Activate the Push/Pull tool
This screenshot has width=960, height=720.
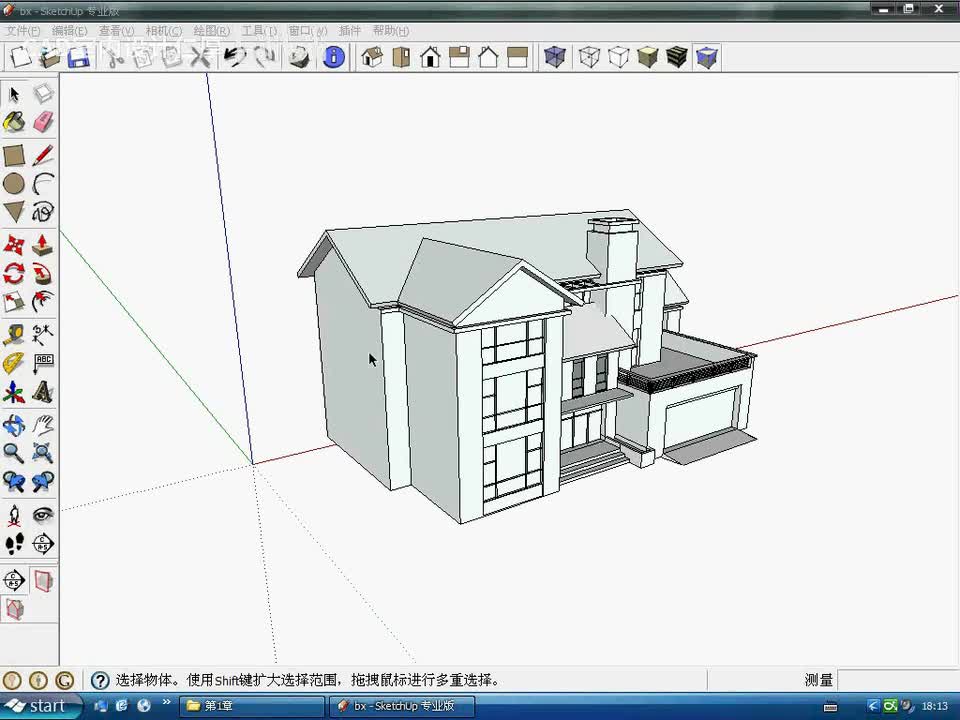pos(43,245)
